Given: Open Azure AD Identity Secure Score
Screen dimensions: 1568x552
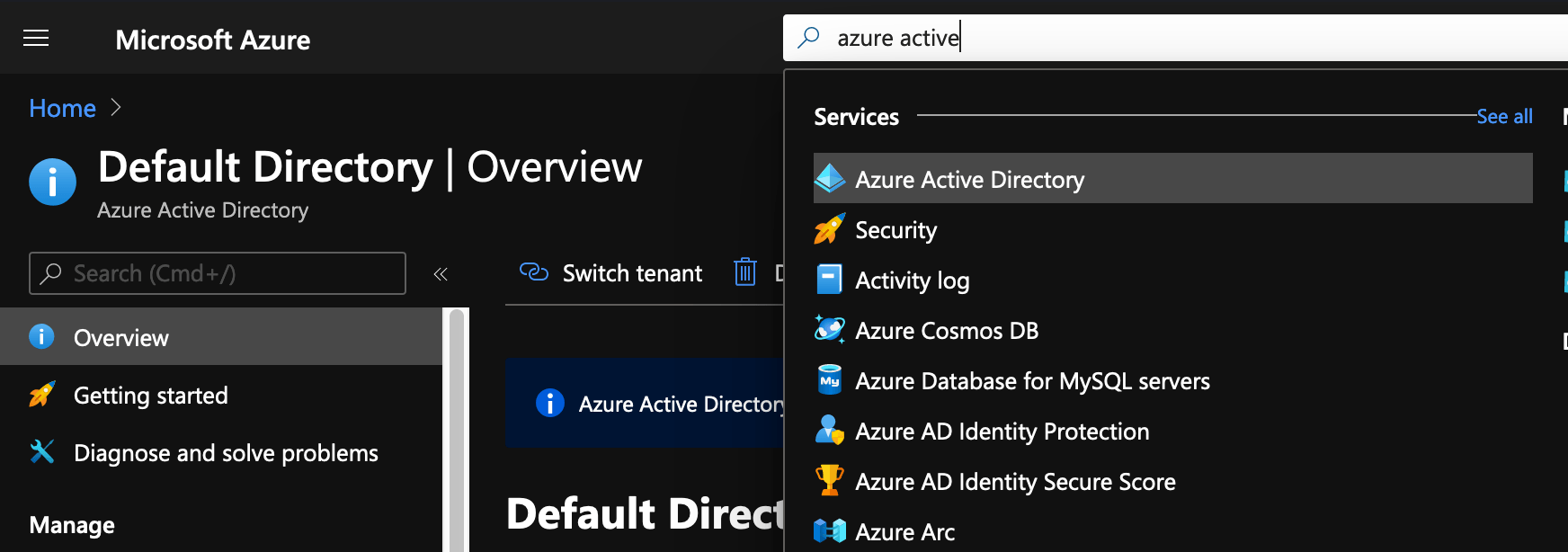Looking at the screenshot, I should (1172, 481).
